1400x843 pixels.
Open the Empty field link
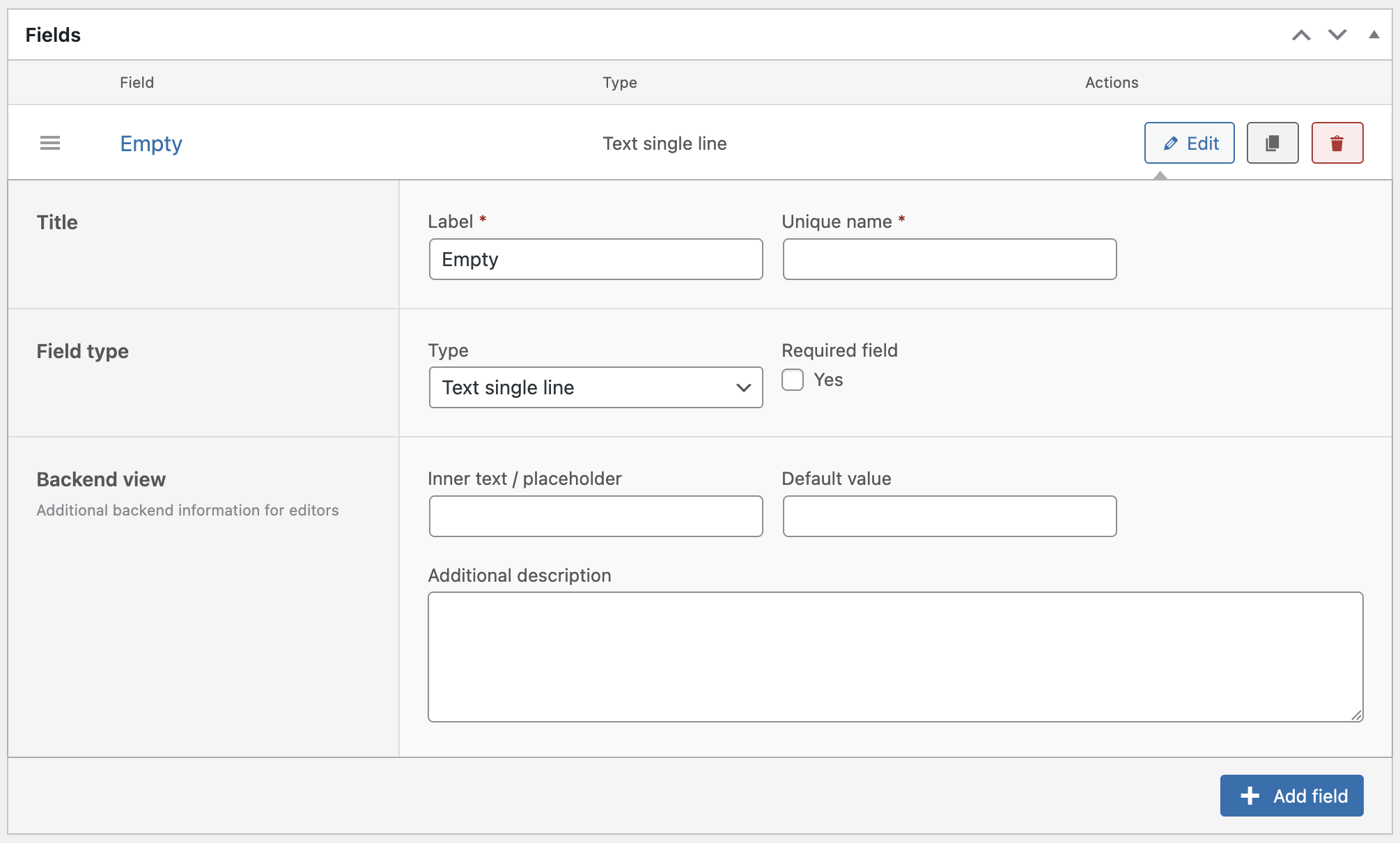coord(150,143)
